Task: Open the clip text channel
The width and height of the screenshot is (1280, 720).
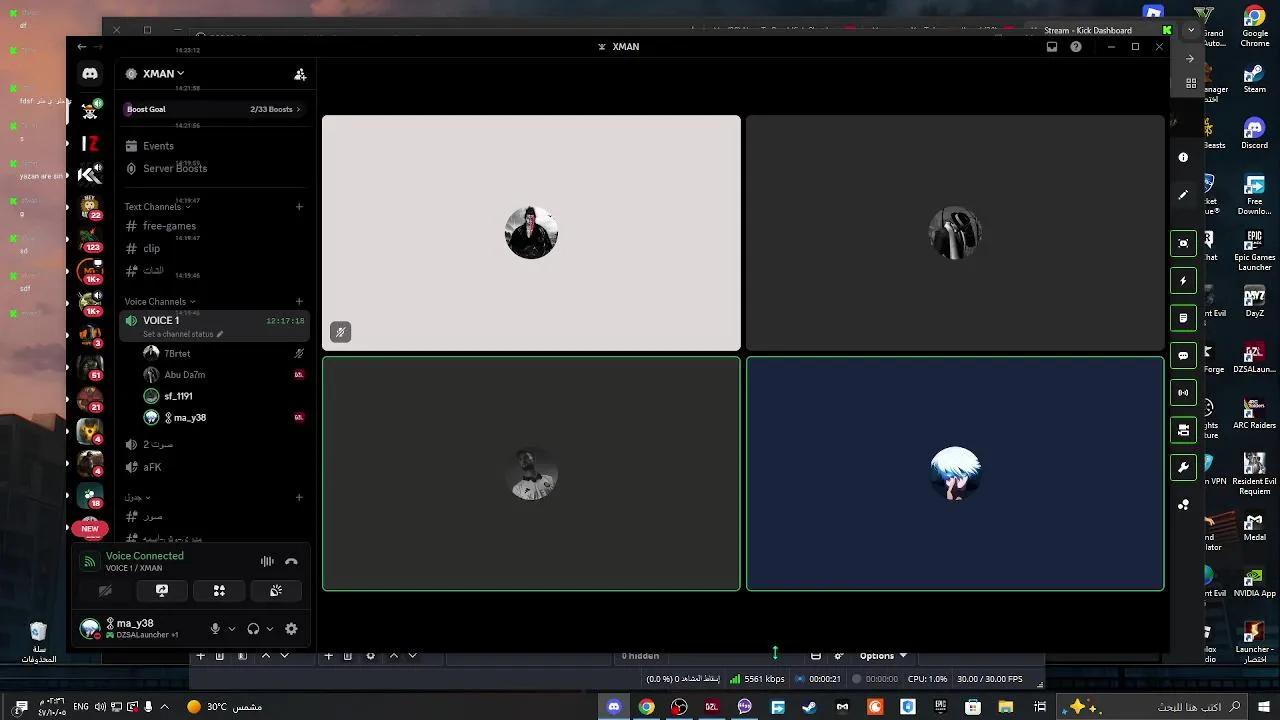Action: [151, 249]
